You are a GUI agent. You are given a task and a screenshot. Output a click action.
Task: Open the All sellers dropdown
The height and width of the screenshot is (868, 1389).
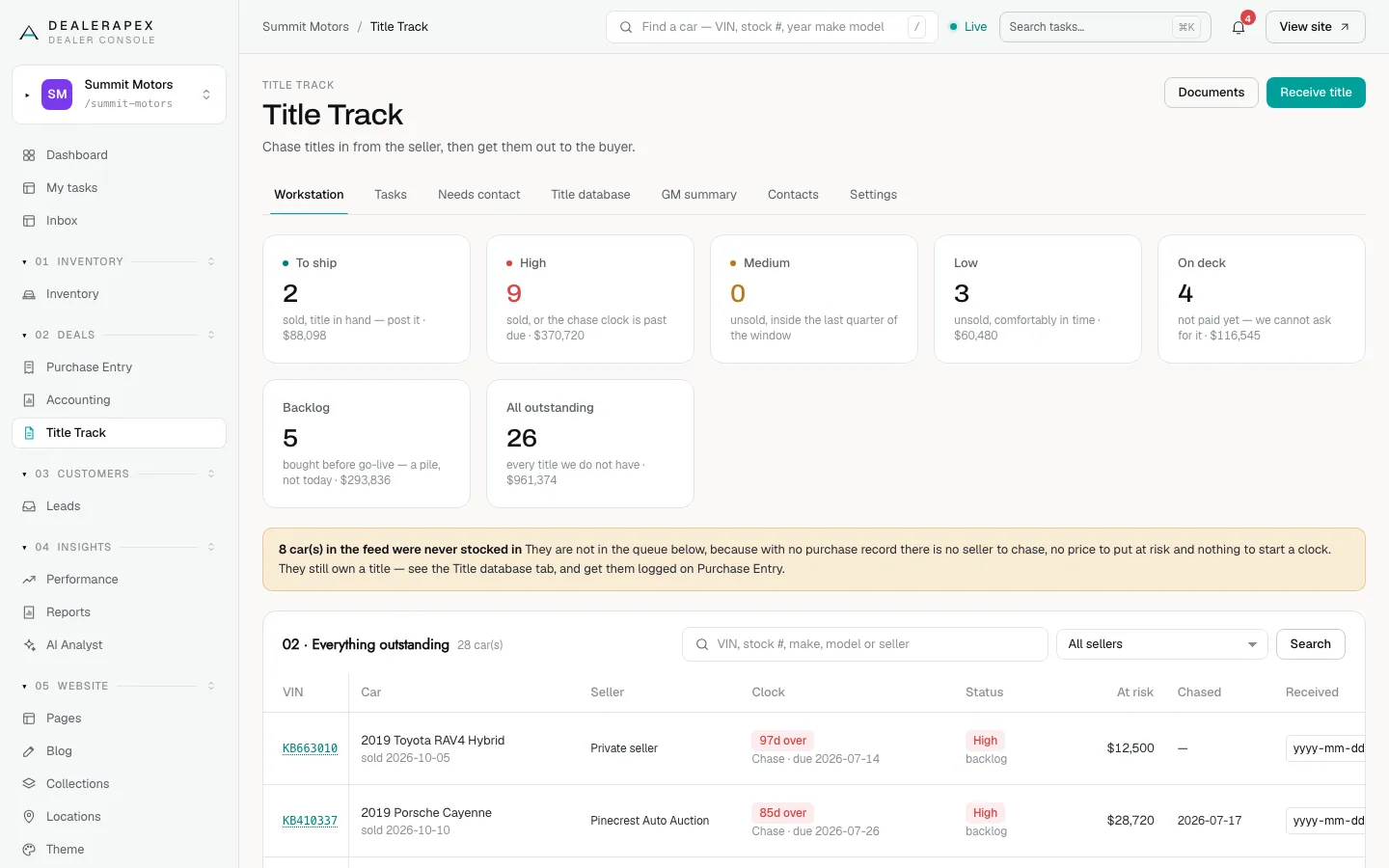coord(1161,644)
